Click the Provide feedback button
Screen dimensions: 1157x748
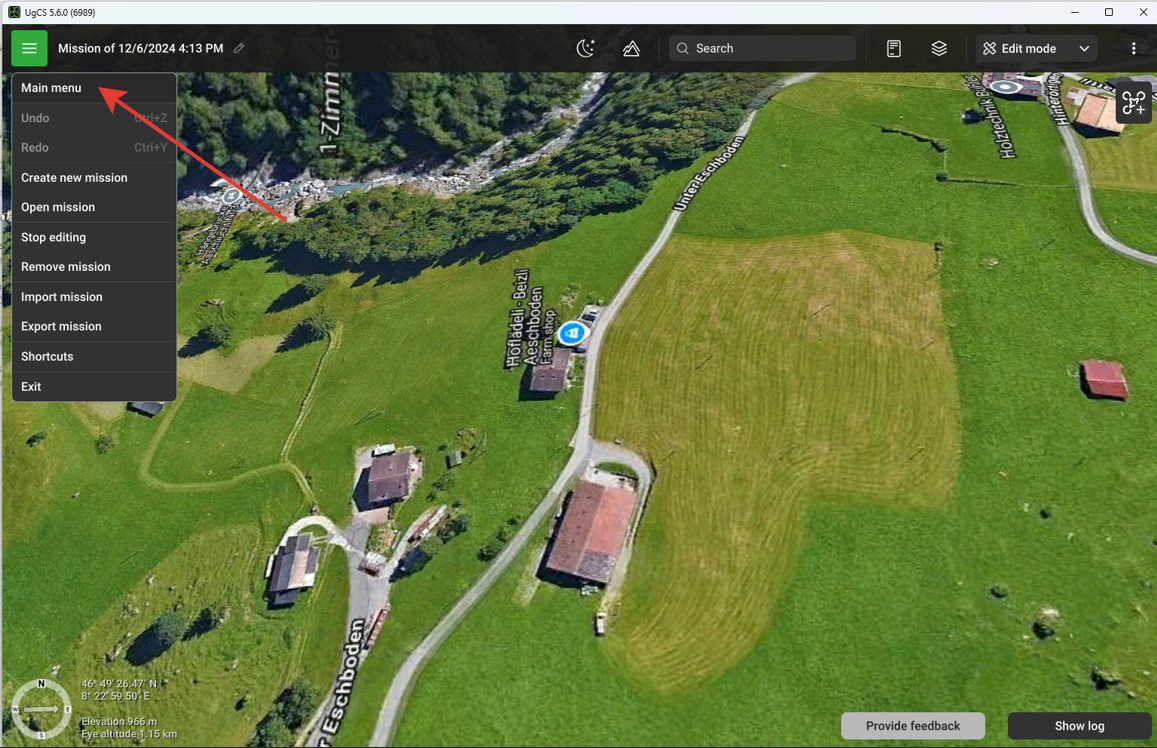(x=913, y=726)
